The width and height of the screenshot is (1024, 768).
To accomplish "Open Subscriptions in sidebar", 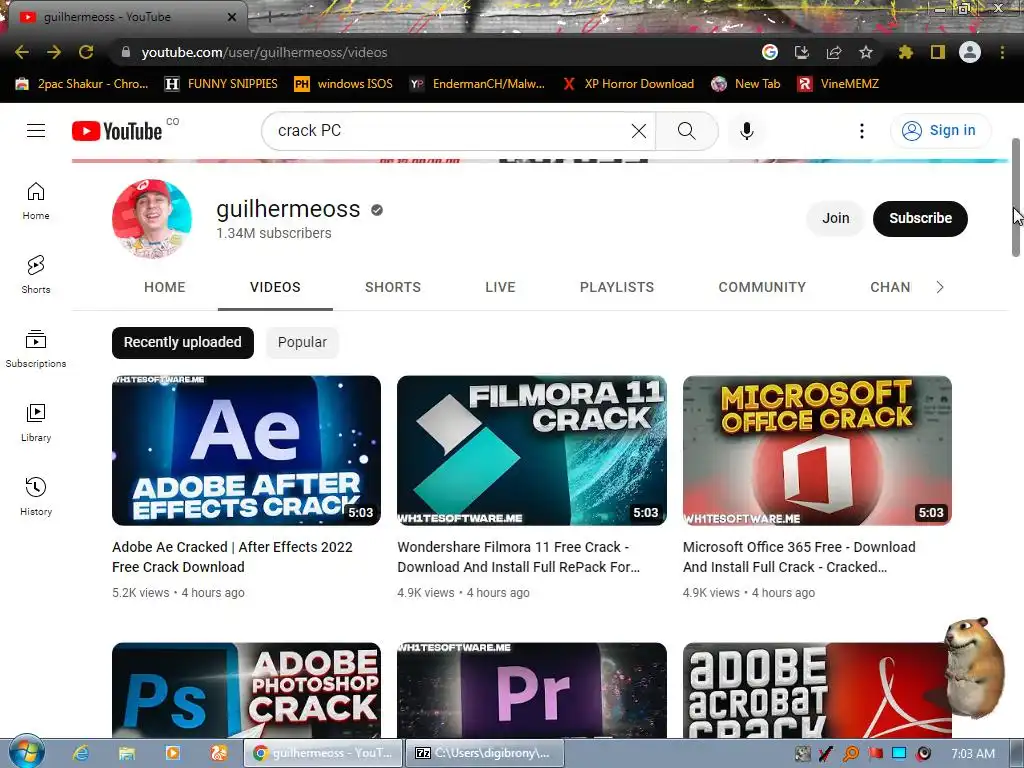I will (x=36, y=348).
